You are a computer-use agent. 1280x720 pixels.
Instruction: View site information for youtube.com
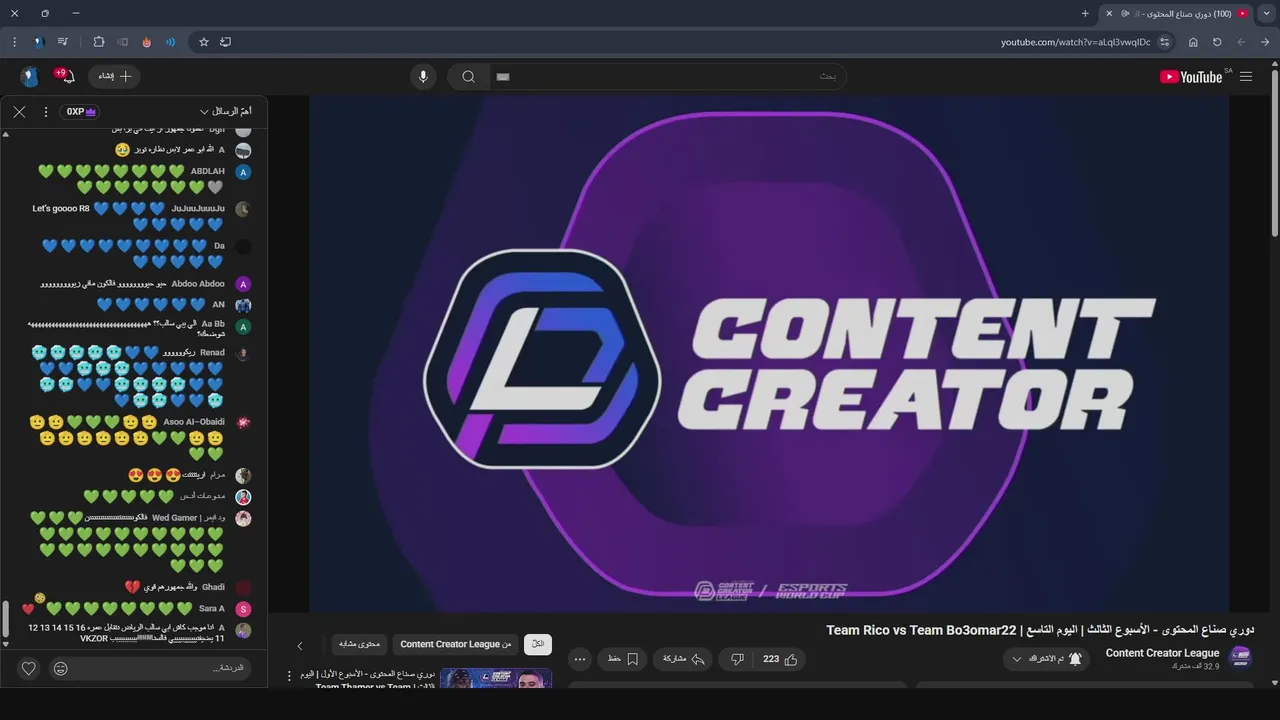[x=1165, y=42]
